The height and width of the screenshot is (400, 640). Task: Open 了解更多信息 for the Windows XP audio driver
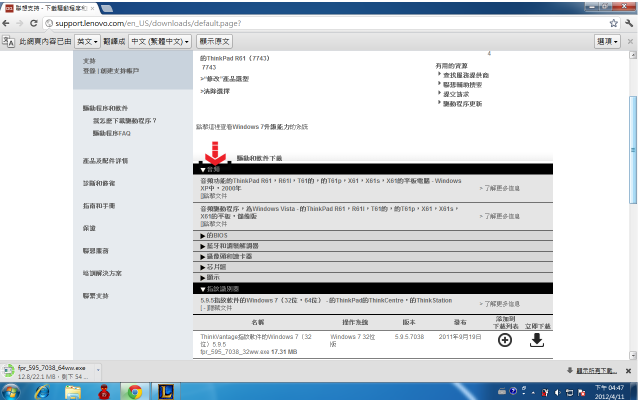click(500, 188)
